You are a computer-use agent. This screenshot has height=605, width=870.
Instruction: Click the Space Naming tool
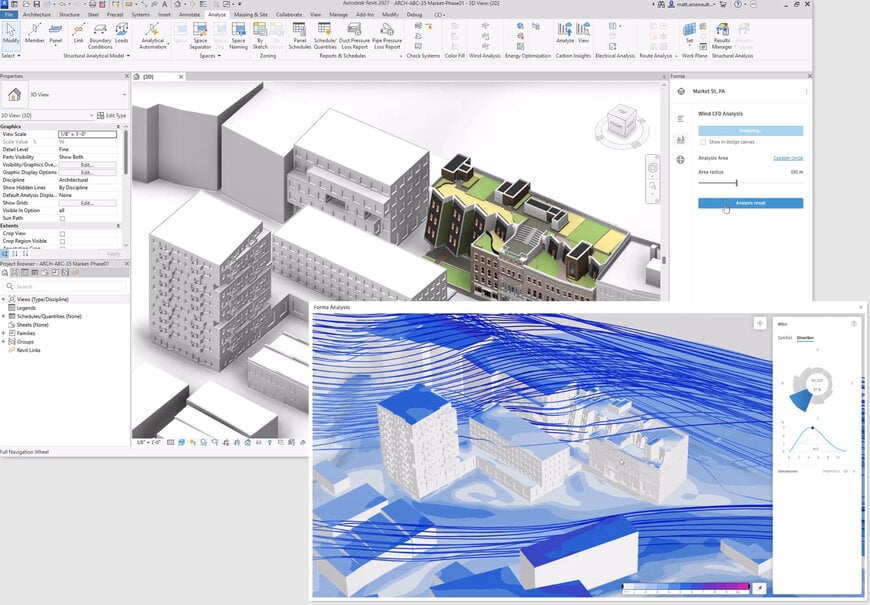(x=239, y=36)
